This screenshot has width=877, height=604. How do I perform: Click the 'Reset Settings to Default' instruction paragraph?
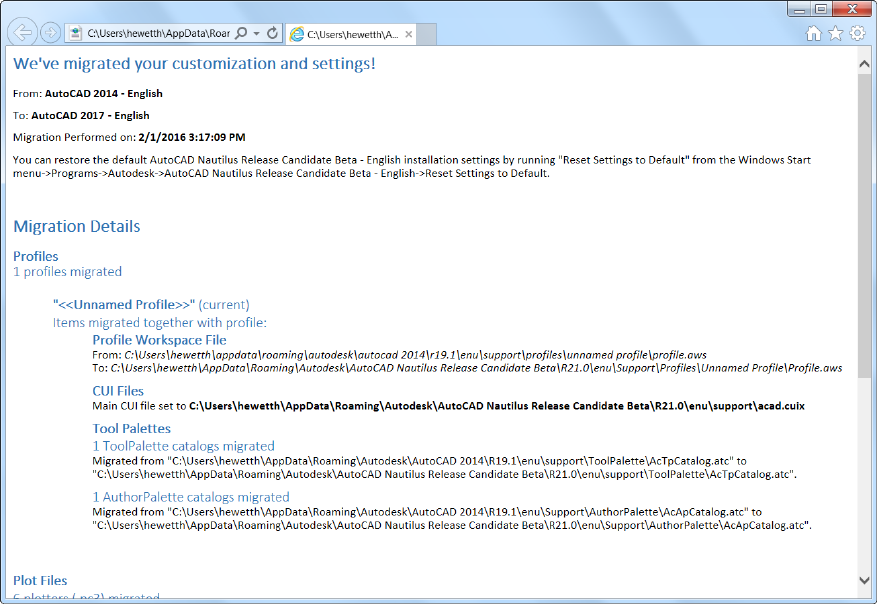pos(412,167)
